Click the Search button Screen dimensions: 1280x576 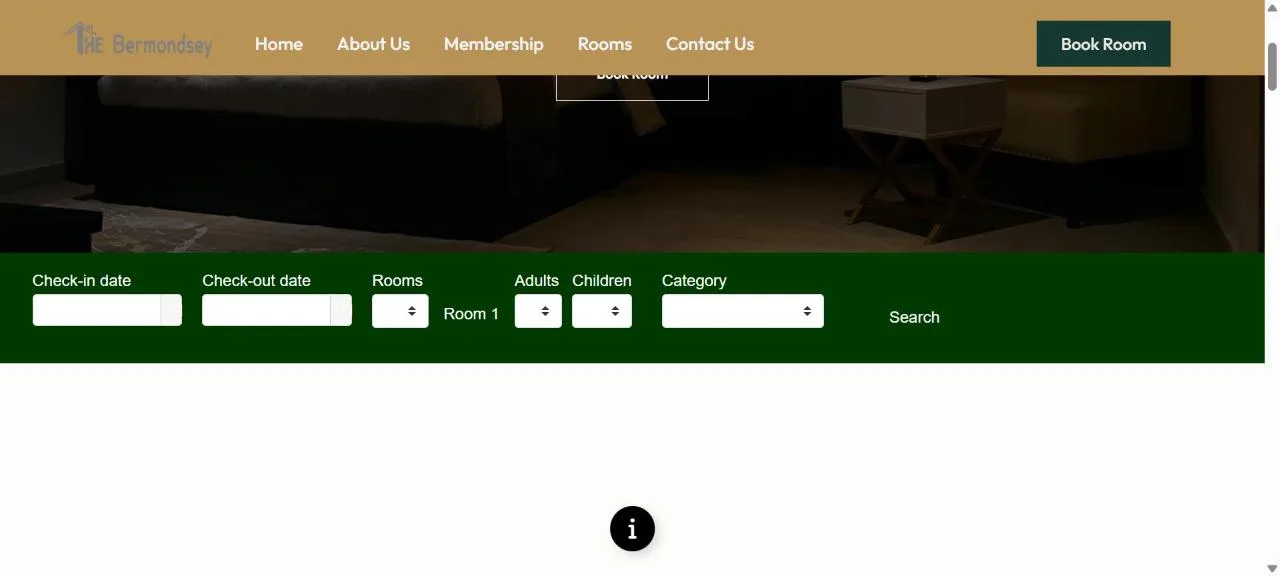click(914, 317)
